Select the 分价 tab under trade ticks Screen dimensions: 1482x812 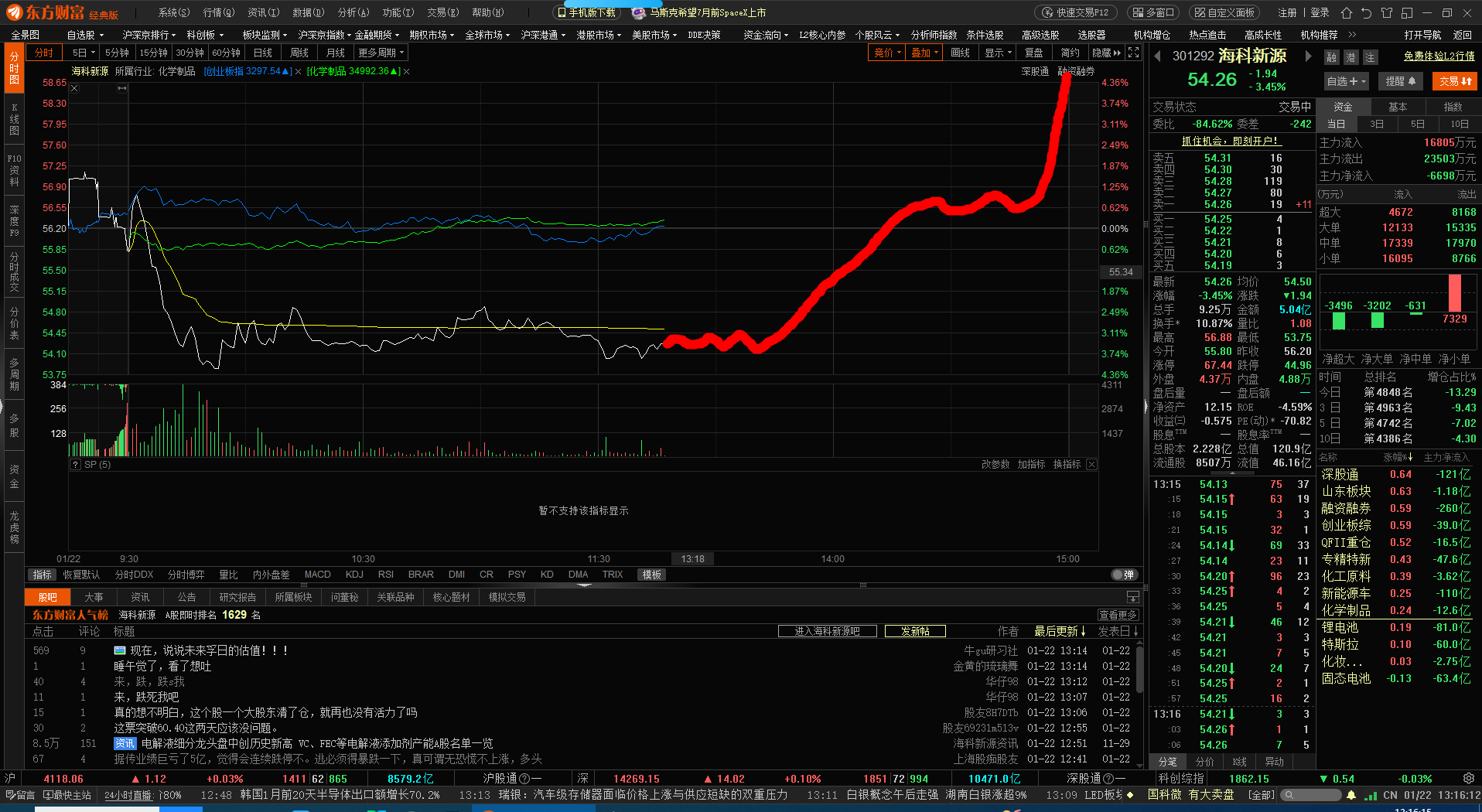[x=1204, y=762]
